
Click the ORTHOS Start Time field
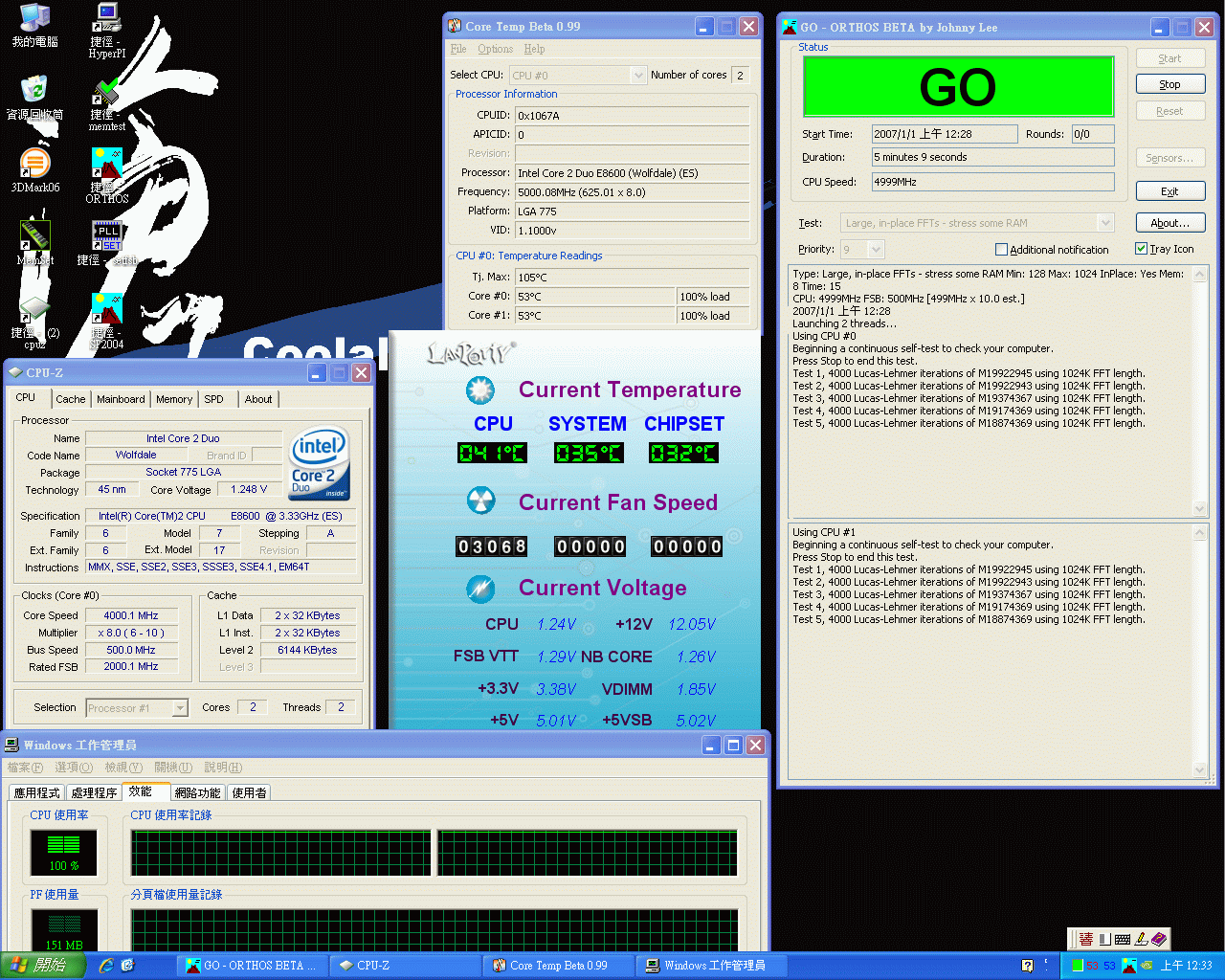[x=945, y=134]
